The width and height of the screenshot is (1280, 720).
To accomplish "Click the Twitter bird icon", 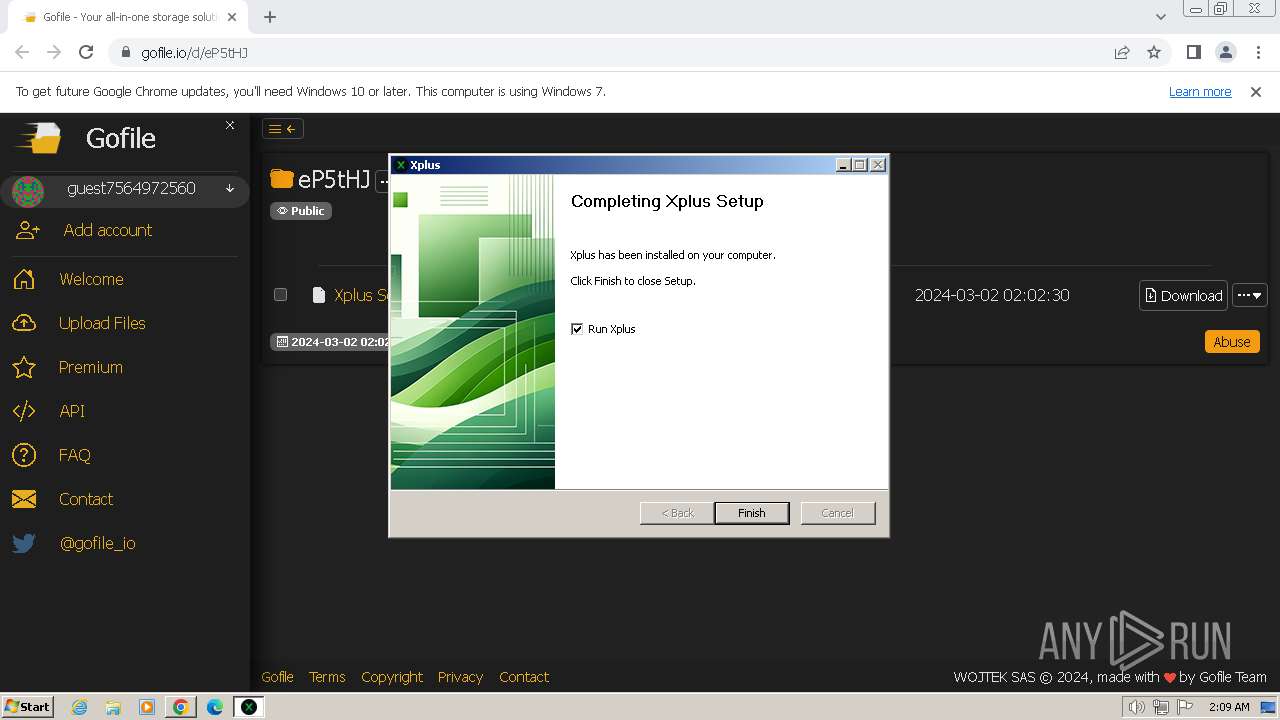I will (x=24, y=543).
